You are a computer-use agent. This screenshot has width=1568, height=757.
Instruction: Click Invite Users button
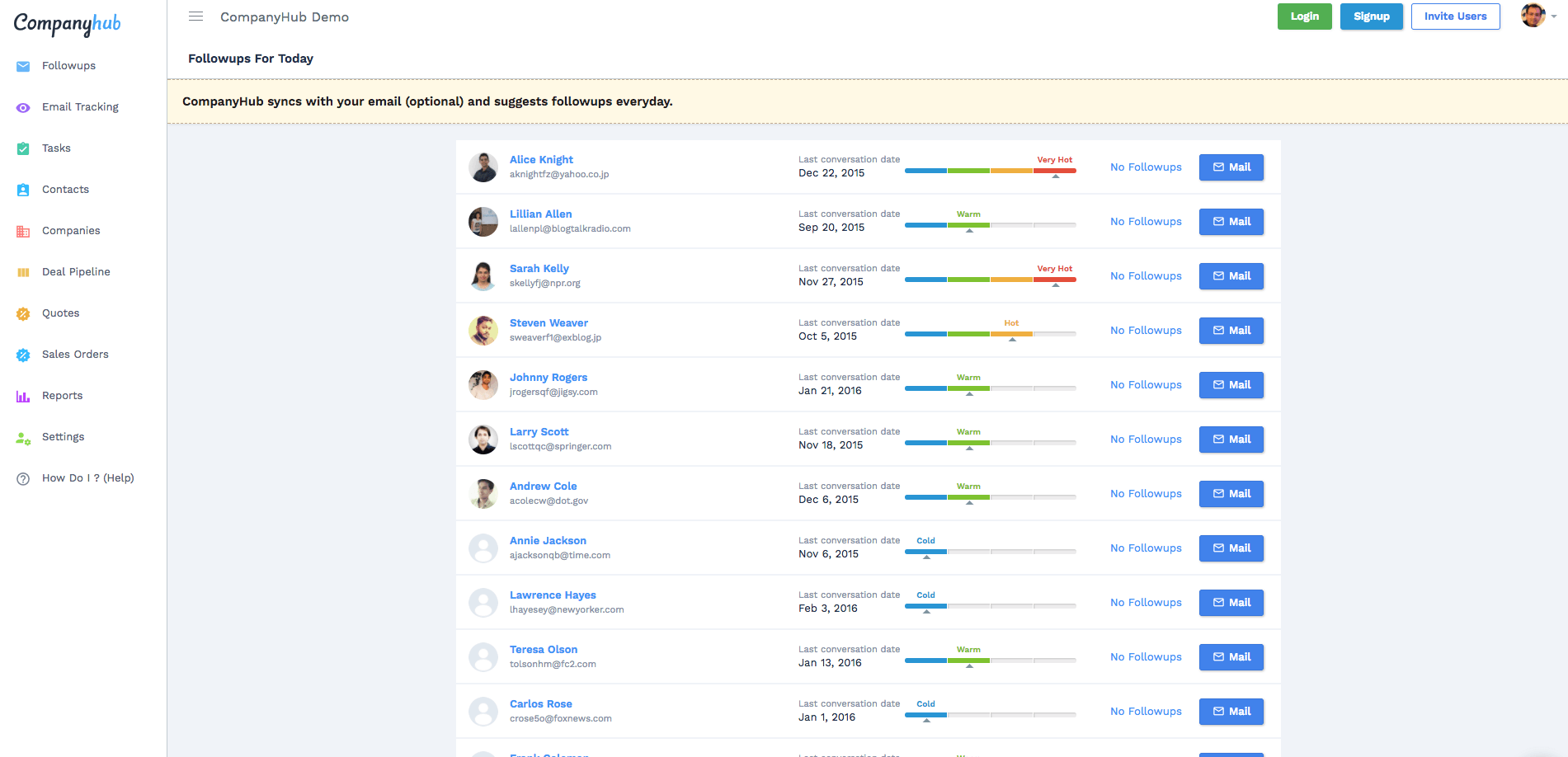1455,16
